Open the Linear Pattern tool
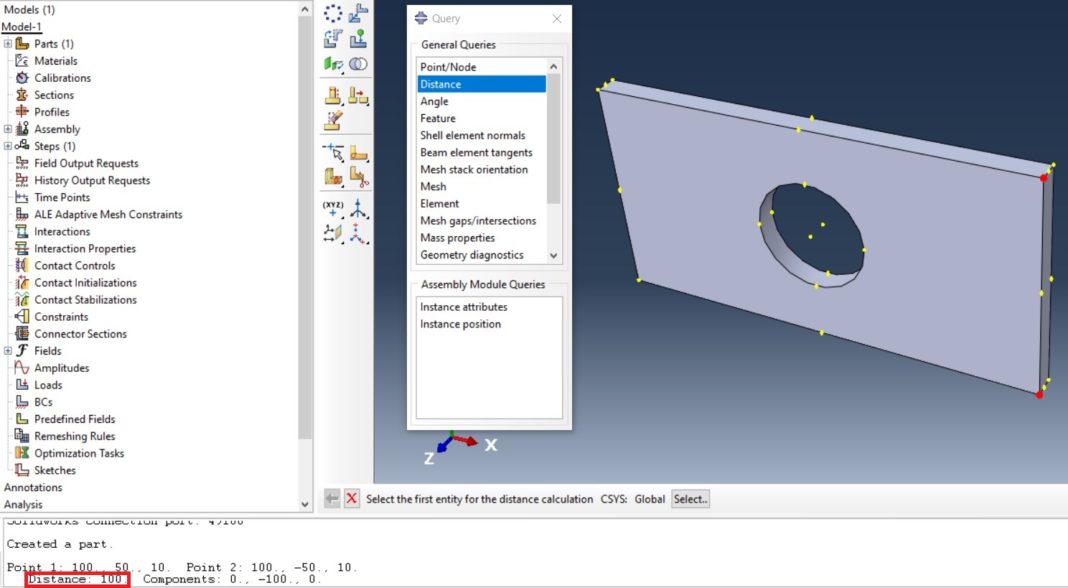The width and height of the screenshot is (1068, 588). pos(360,13)
